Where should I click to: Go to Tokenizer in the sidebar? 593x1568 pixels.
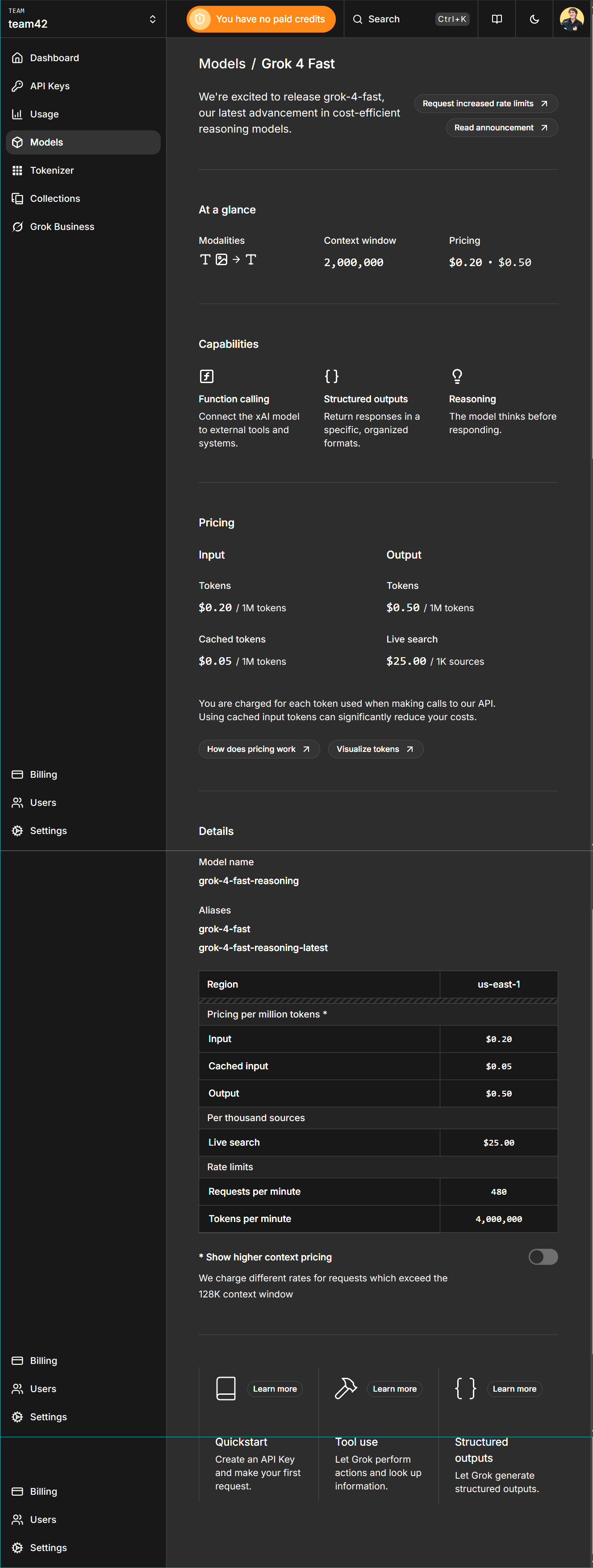coord(52,171)
